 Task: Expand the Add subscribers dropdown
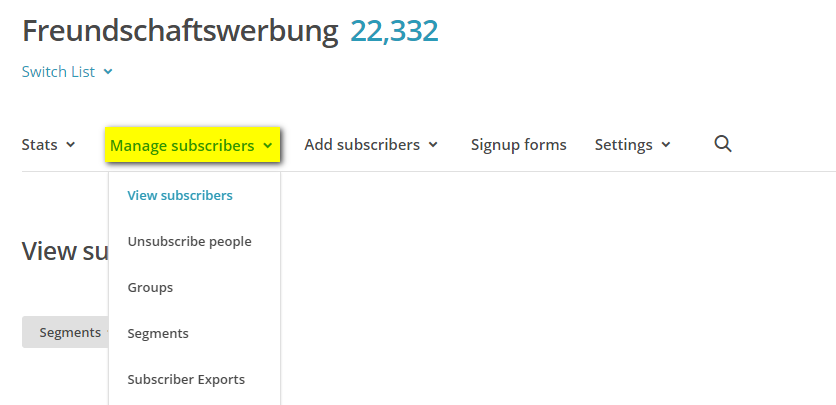pos(371,145)
